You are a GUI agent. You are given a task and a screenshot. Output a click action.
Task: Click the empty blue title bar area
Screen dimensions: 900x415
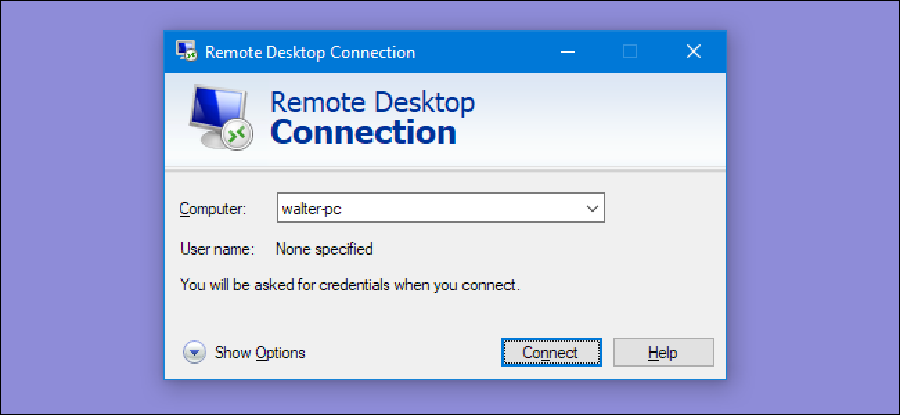(x=480, y=51)
